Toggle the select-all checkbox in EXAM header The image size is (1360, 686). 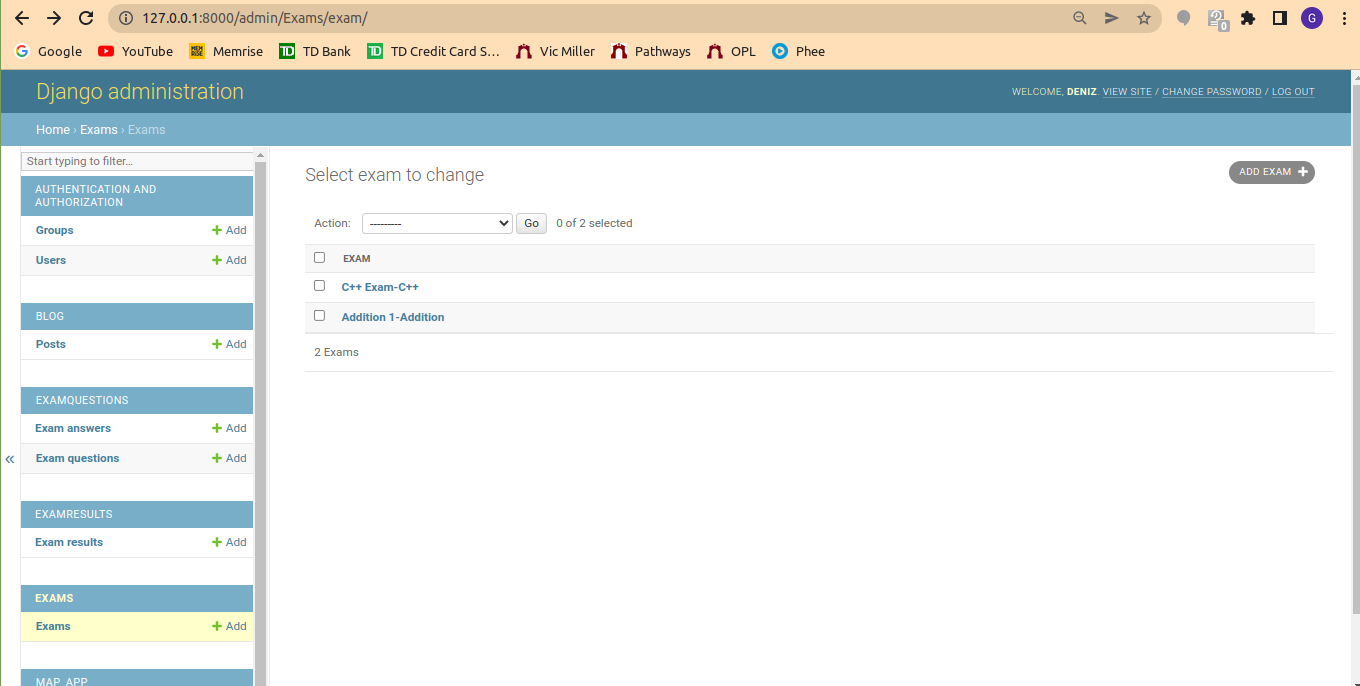[x=320, y=257]
